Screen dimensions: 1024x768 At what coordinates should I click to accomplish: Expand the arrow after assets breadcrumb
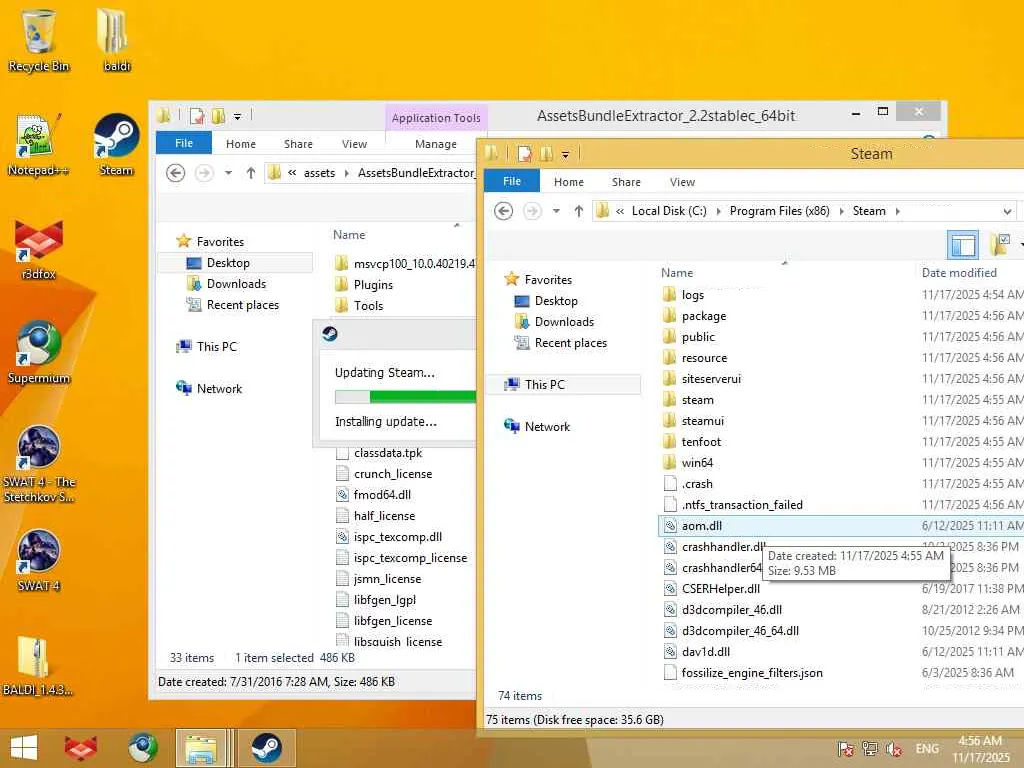click(x=346, y=173)
